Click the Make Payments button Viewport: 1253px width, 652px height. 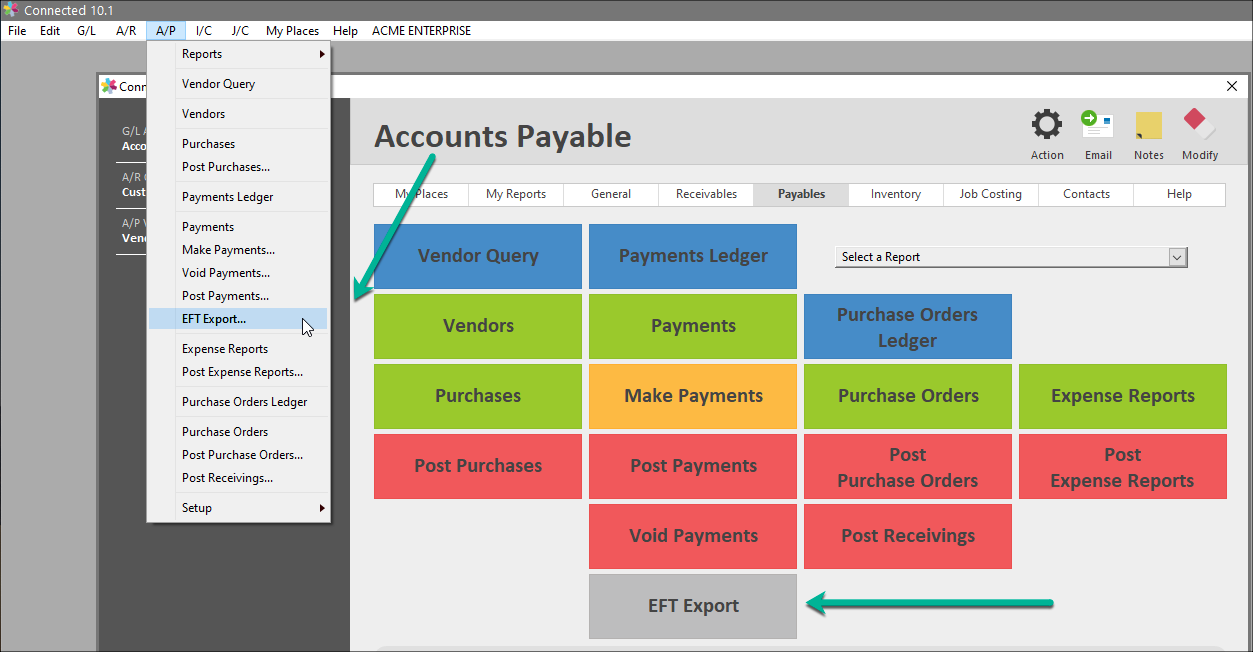692,396
